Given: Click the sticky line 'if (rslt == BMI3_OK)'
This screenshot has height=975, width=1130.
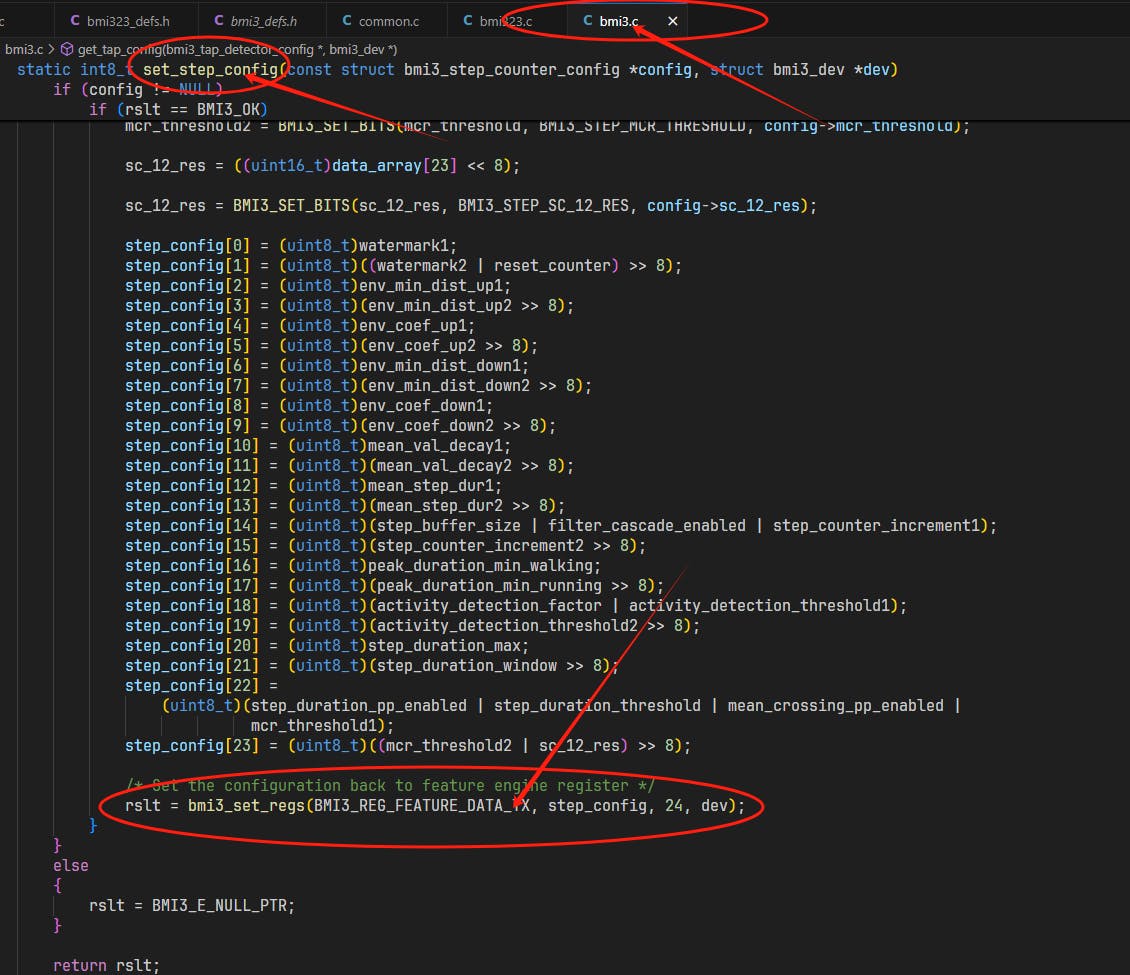Looking at the screenshot, I should pos(178,108).
